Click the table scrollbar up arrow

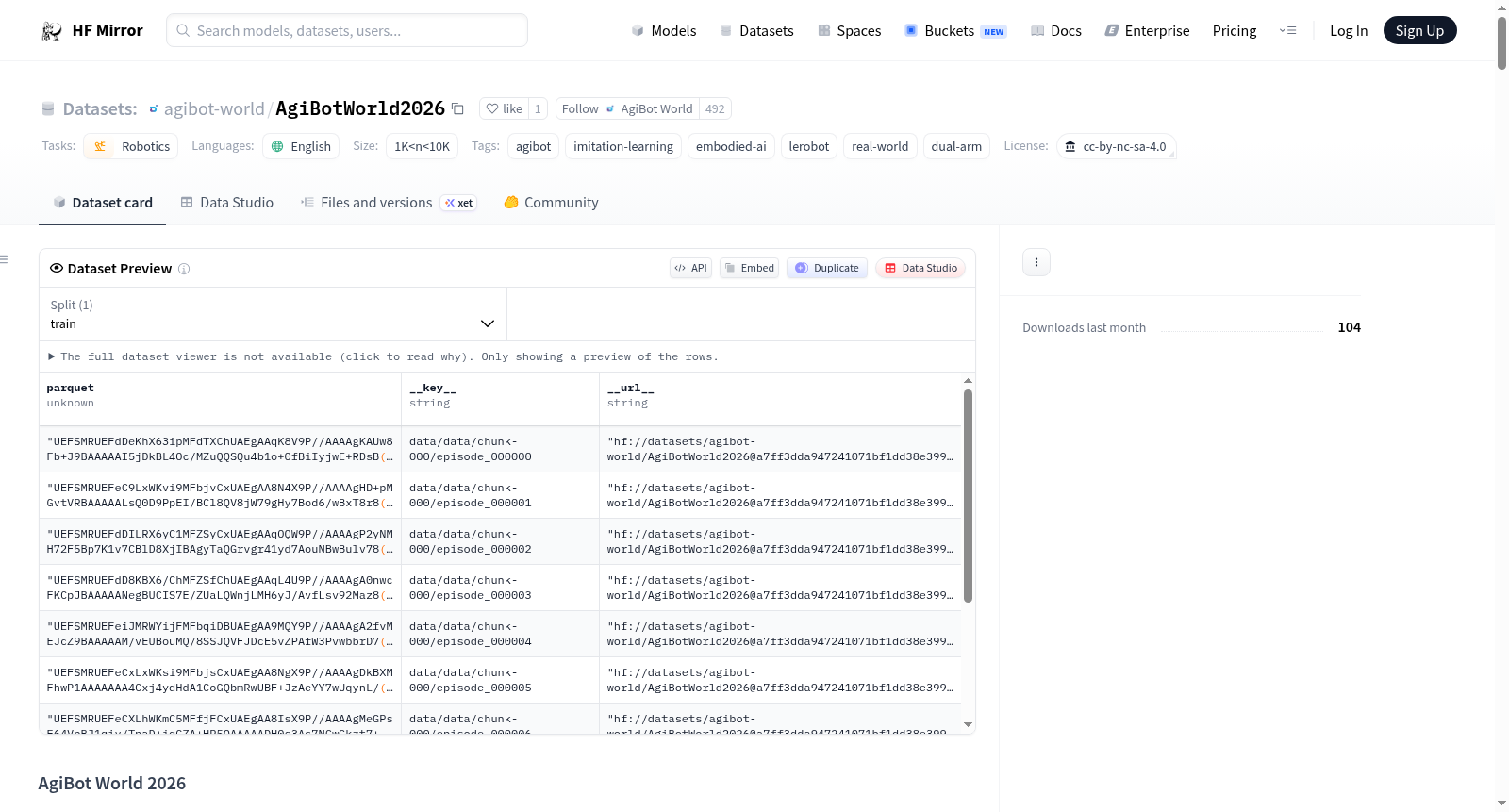point(968,381)
